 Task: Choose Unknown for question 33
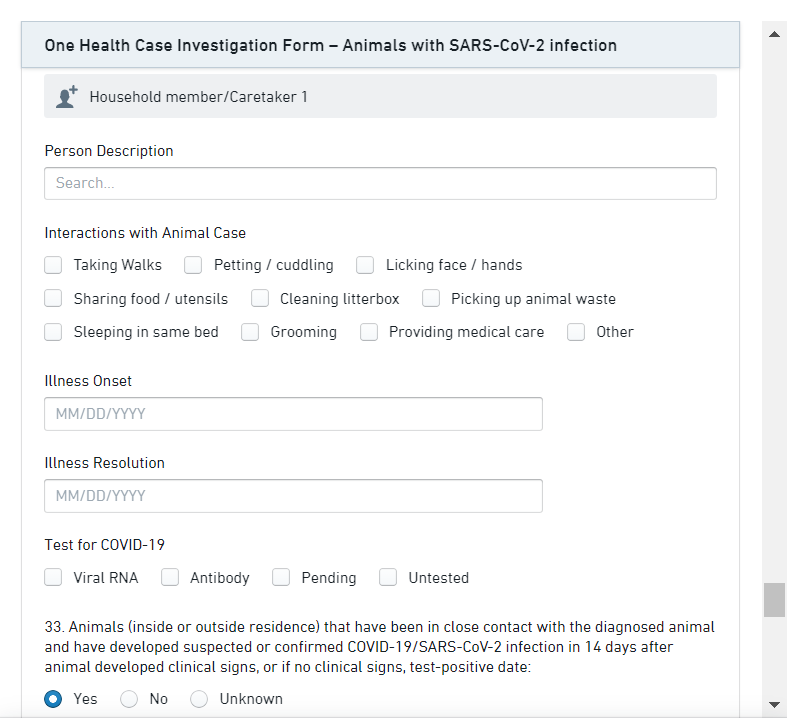[199, 699]
